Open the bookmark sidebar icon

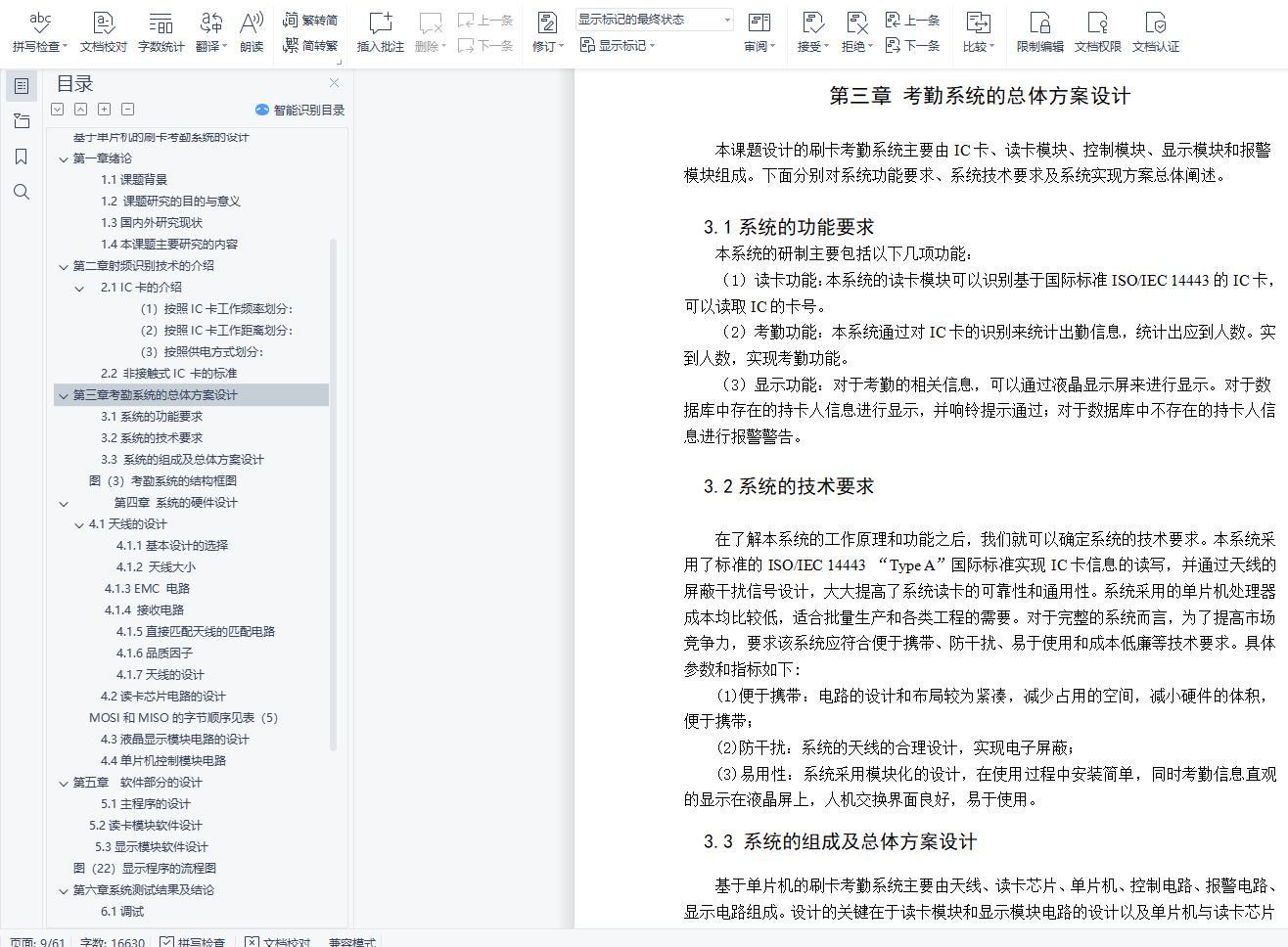point(22,157)
